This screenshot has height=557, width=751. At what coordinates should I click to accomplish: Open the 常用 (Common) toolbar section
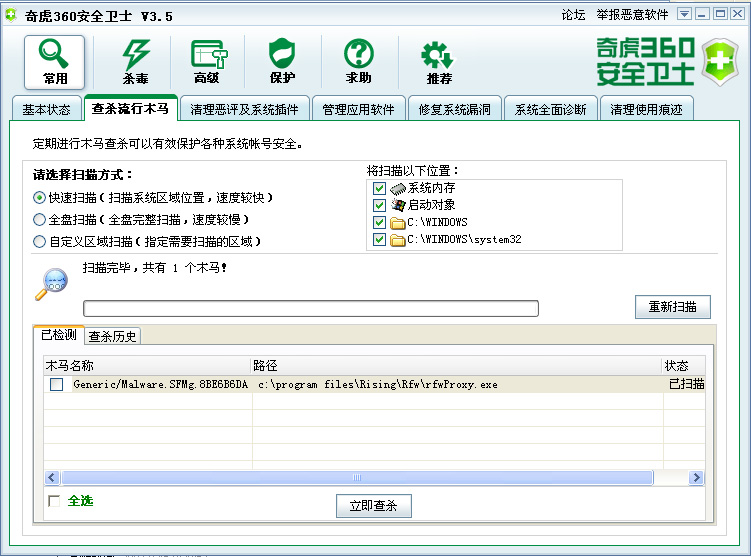coord(55,62)
